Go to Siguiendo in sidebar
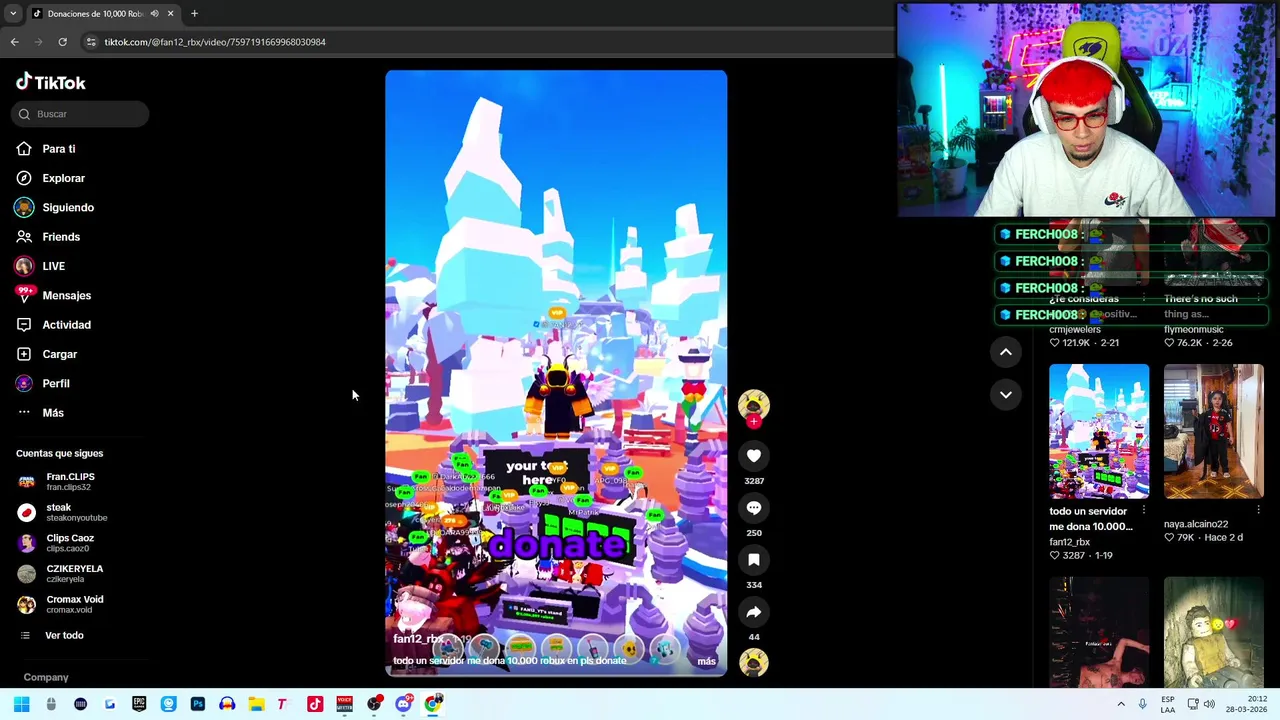 coord(67,207)
